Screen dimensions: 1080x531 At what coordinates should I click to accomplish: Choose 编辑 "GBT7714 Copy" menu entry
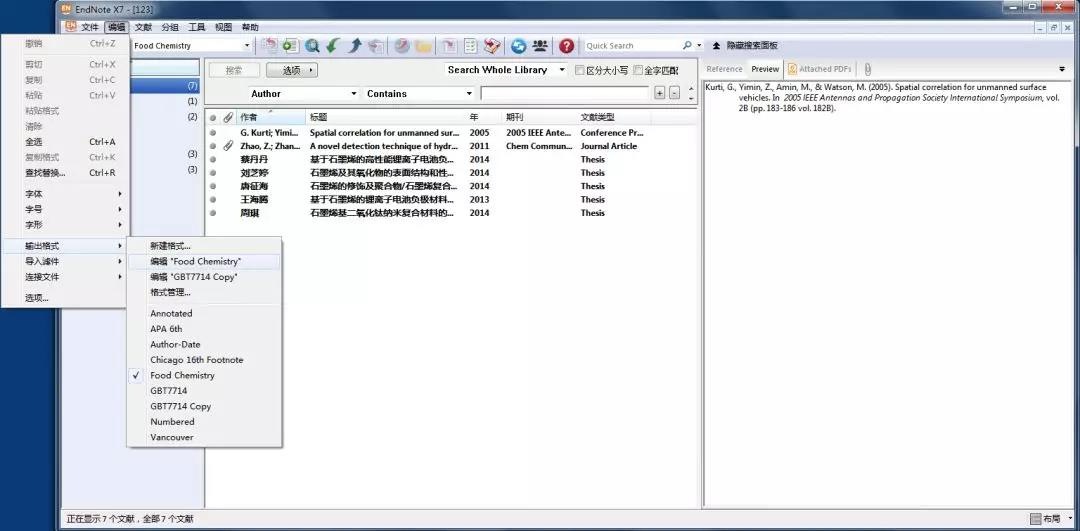point(205,277)
